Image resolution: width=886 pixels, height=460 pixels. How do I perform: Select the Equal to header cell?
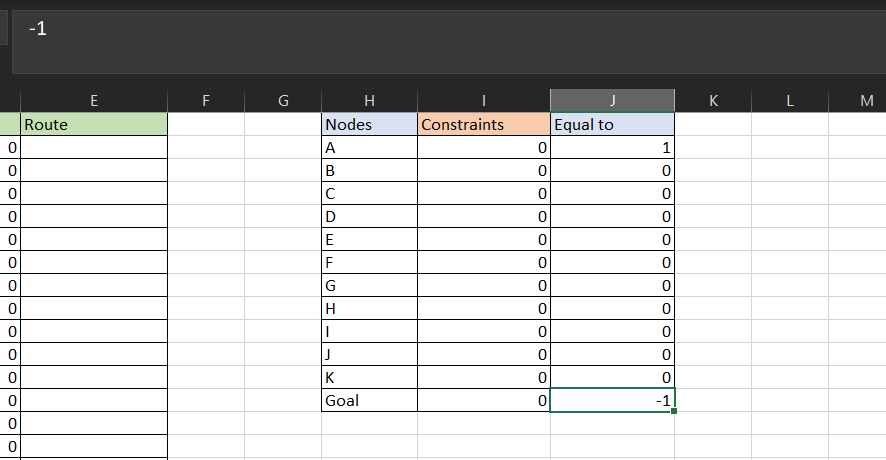pos(612,125)
